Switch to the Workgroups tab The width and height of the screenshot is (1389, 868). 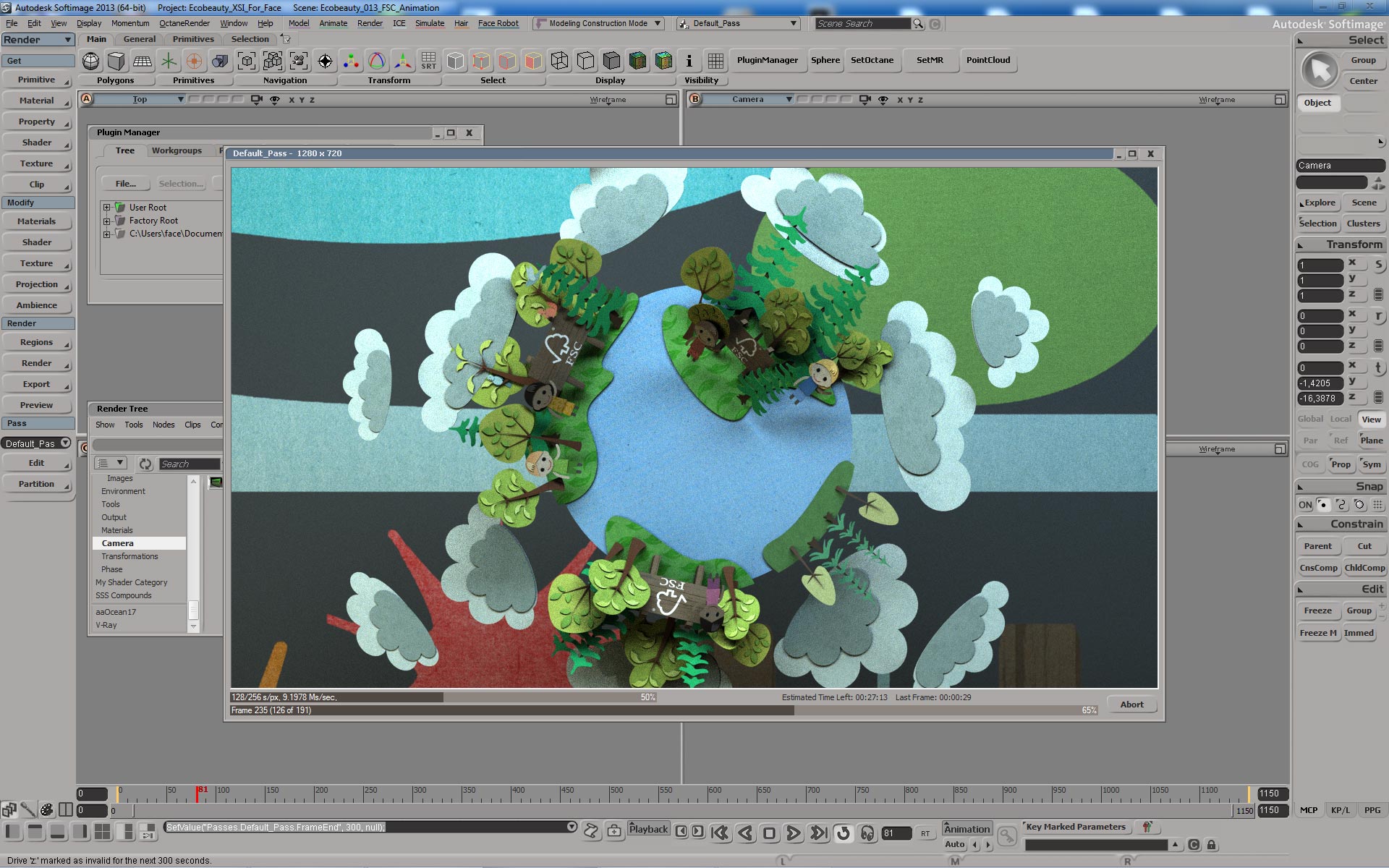177,150
